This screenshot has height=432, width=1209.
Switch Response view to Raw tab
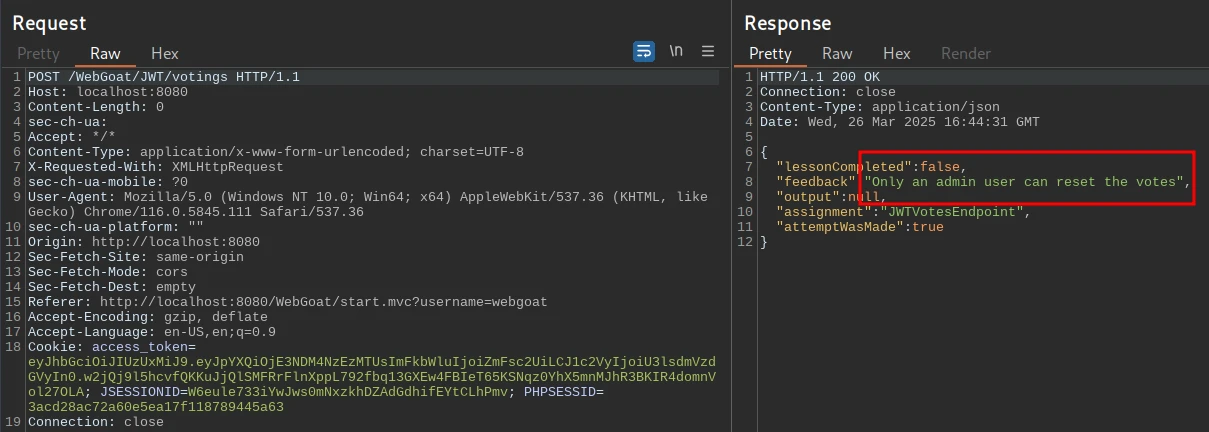tap(837, 54)
